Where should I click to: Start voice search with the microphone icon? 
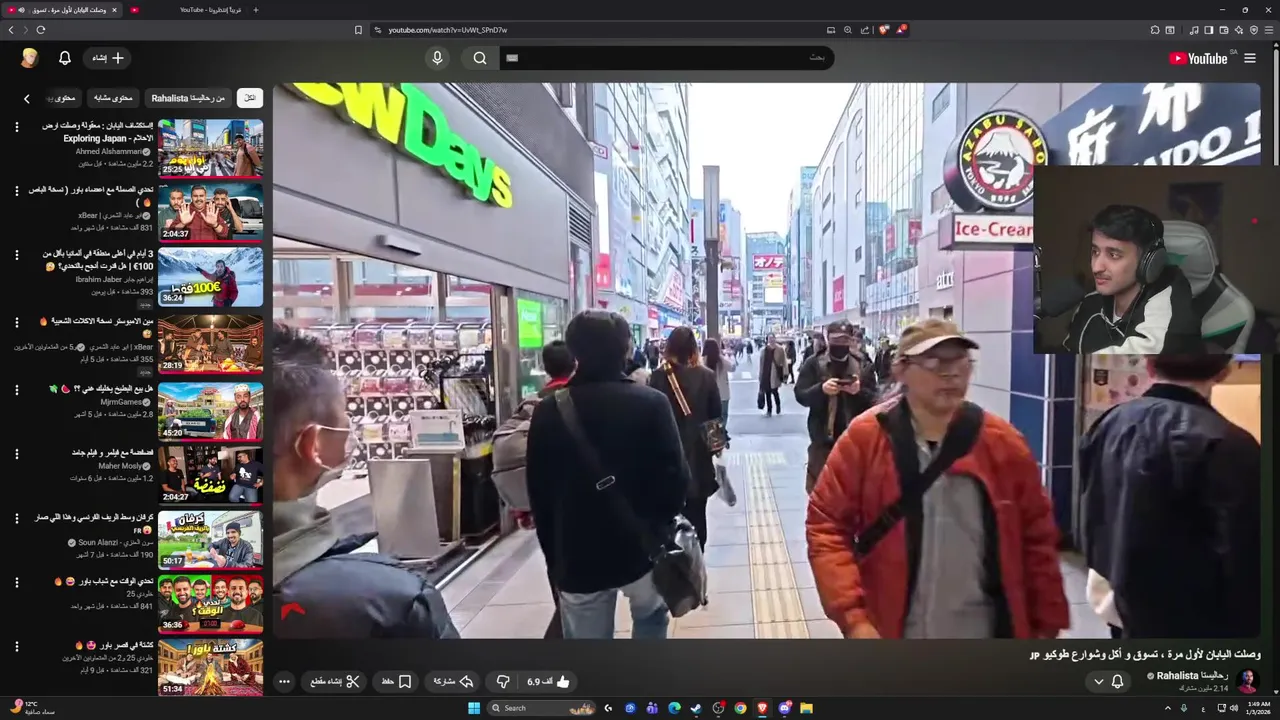(437, 58)
